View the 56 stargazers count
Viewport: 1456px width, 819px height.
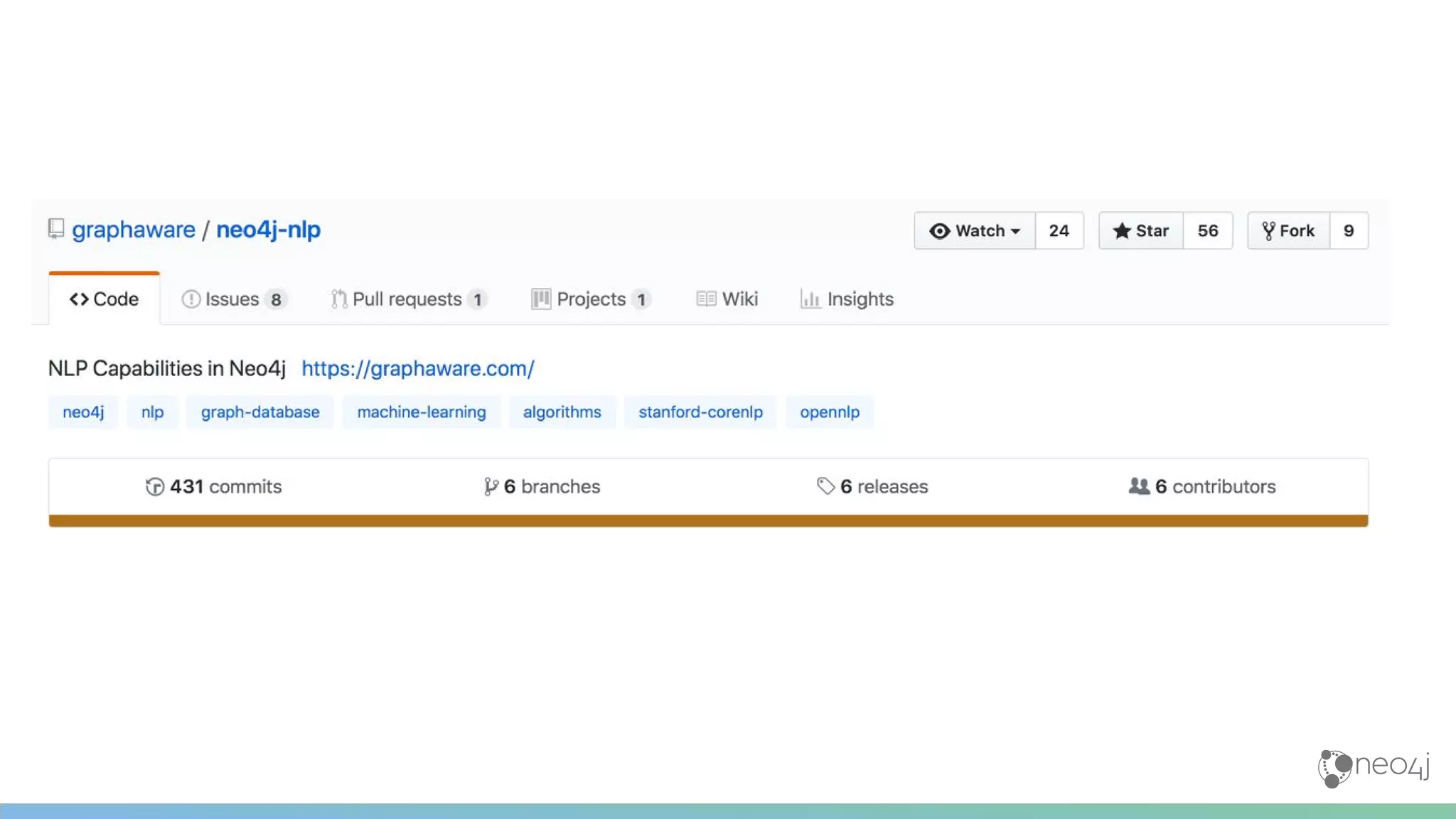[1207, 231]
